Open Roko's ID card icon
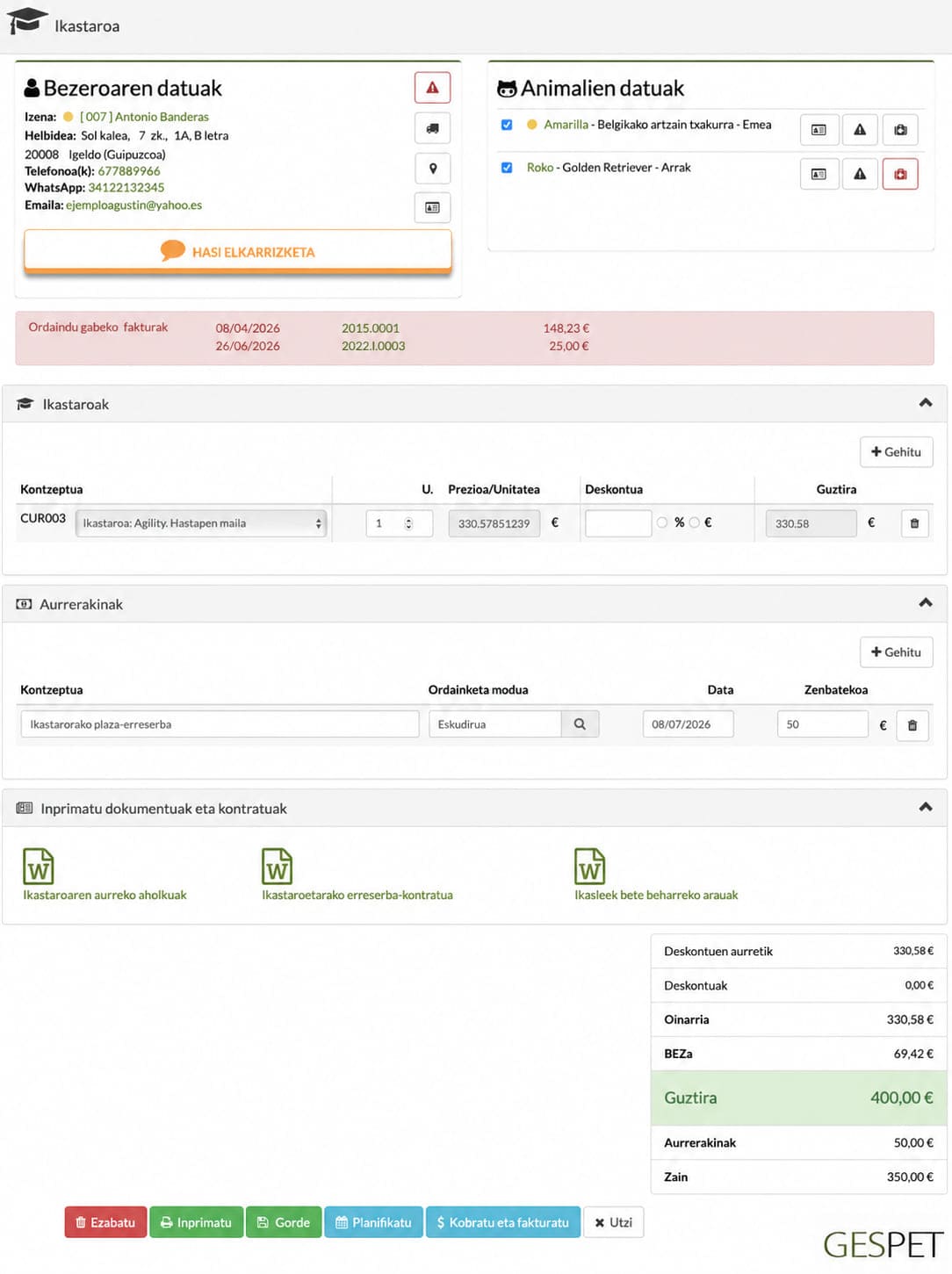 819,174
